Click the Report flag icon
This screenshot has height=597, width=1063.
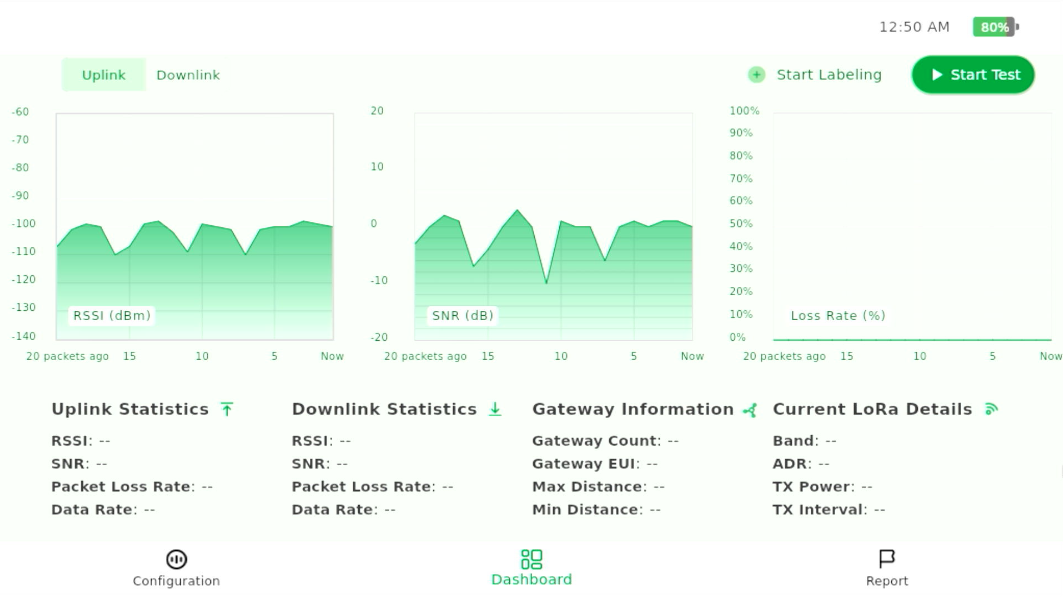pyautogui.click(x=886, y=558)
